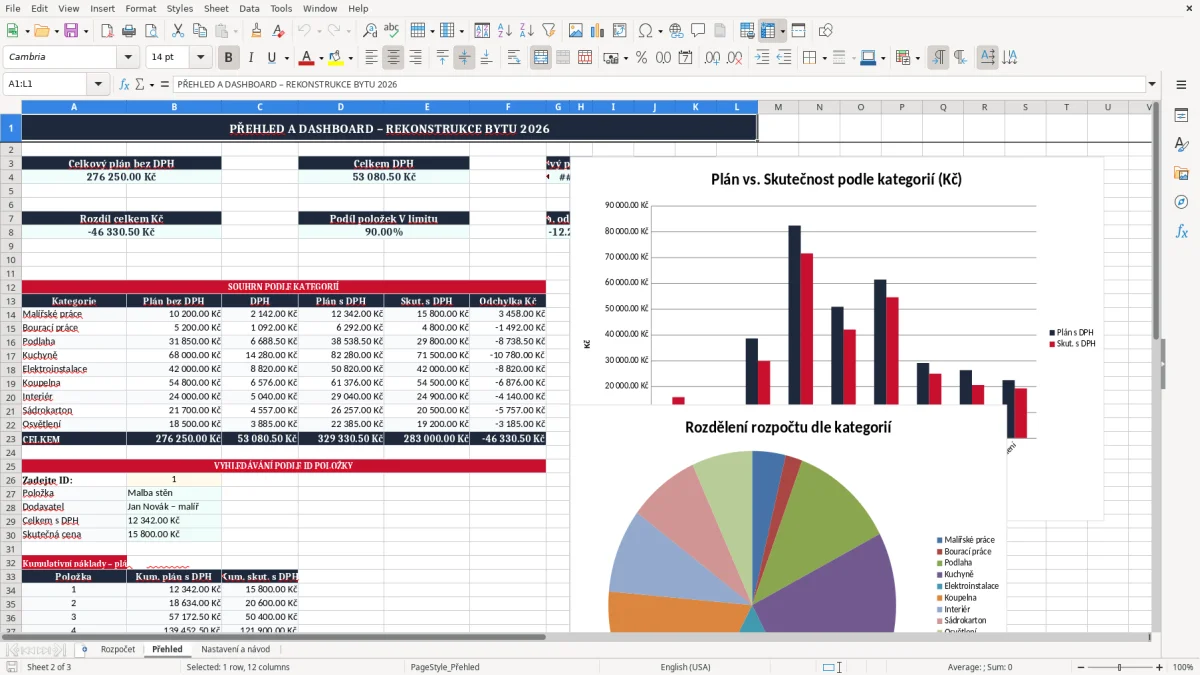Screen dimensions: 1200x675
Task: Click the Save document icon
Action: 71,31
